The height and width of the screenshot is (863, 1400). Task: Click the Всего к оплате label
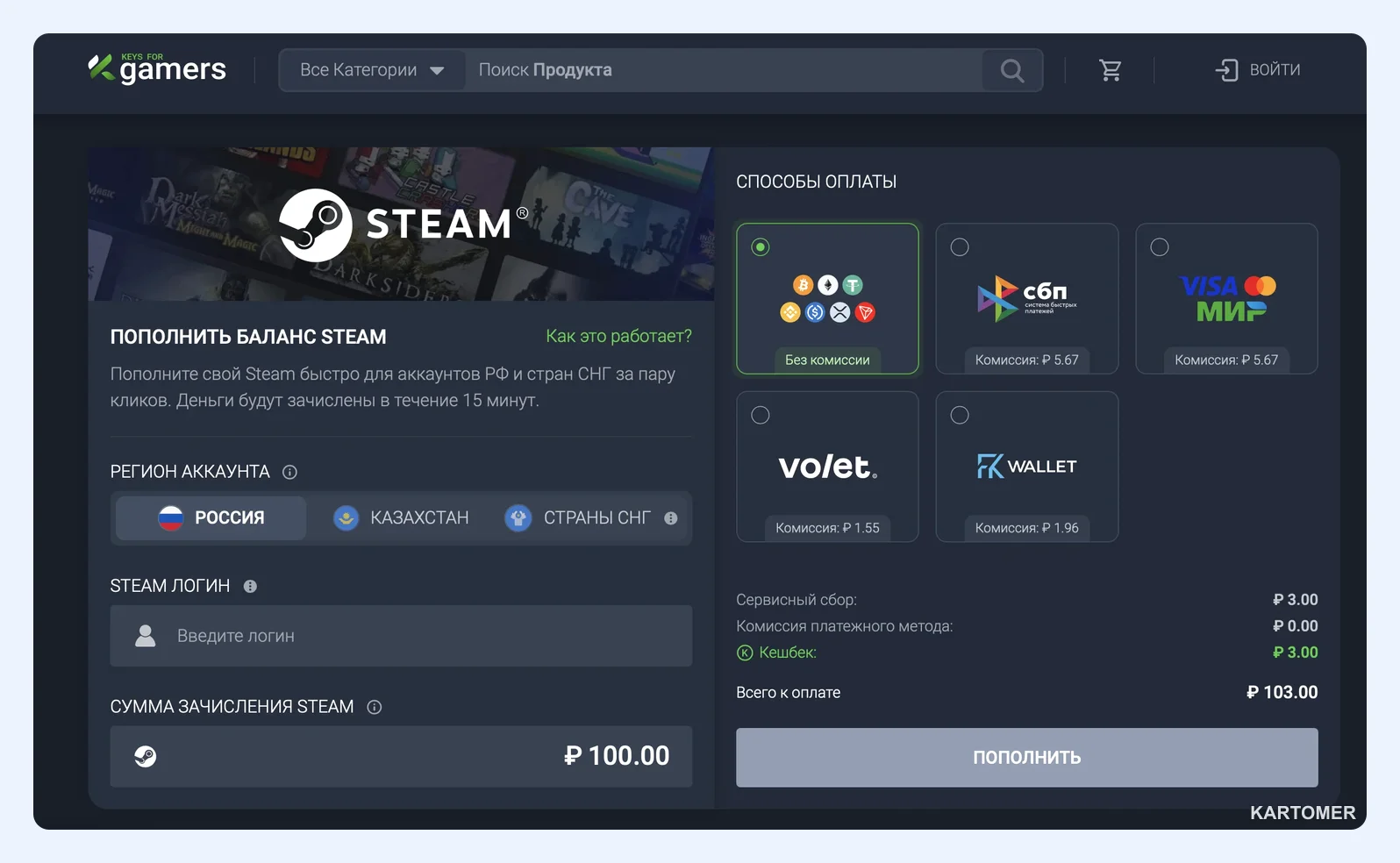pos(788,693)
